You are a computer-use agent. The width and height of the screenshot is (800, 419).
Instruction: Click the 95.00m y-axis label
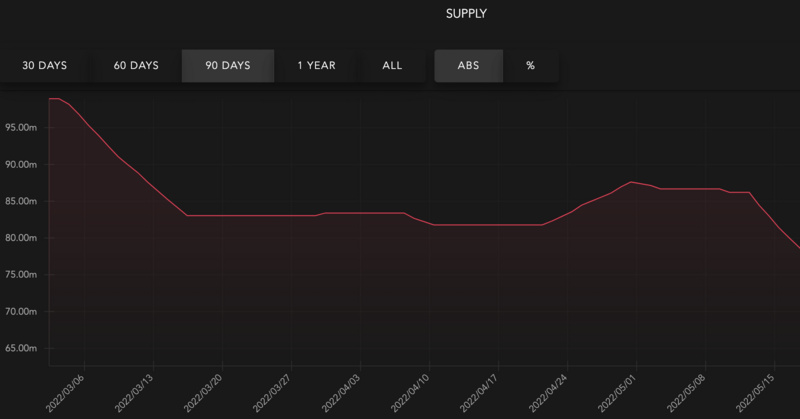[21, 128]
